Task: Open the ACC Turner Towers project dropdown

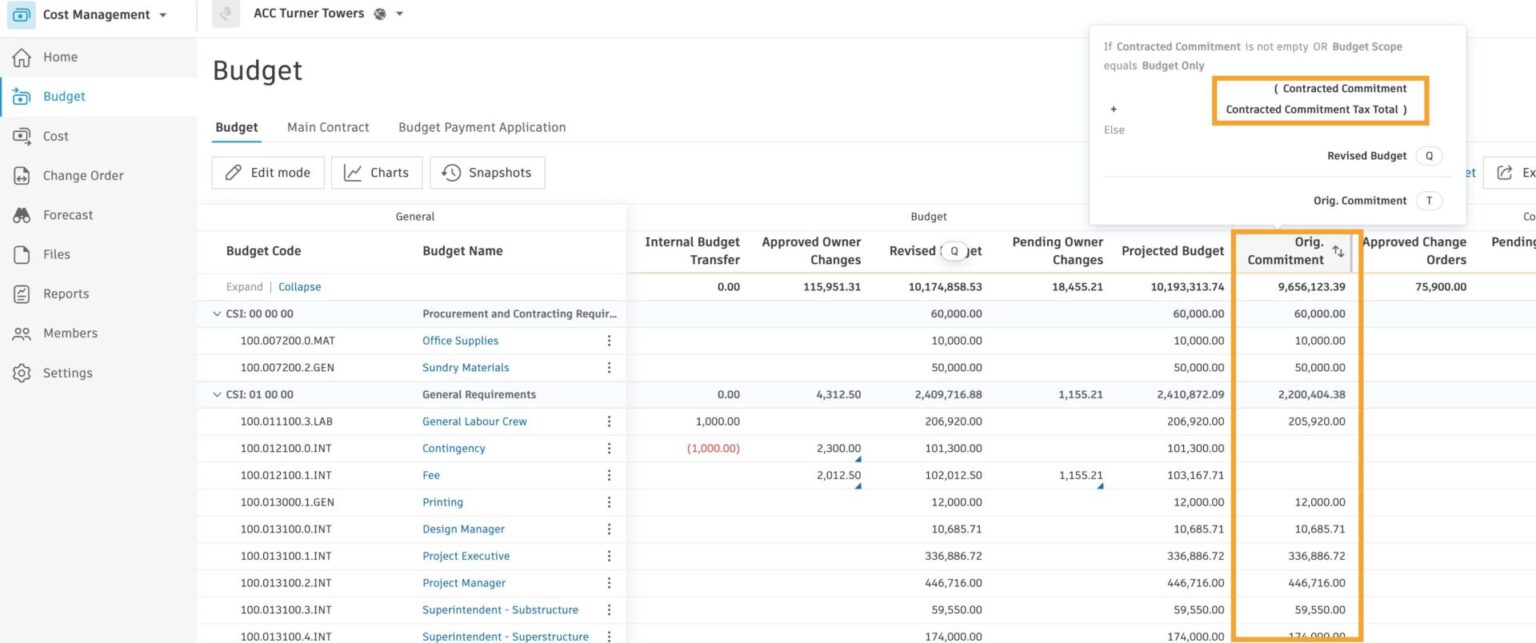Action: (x=398, y=13)
